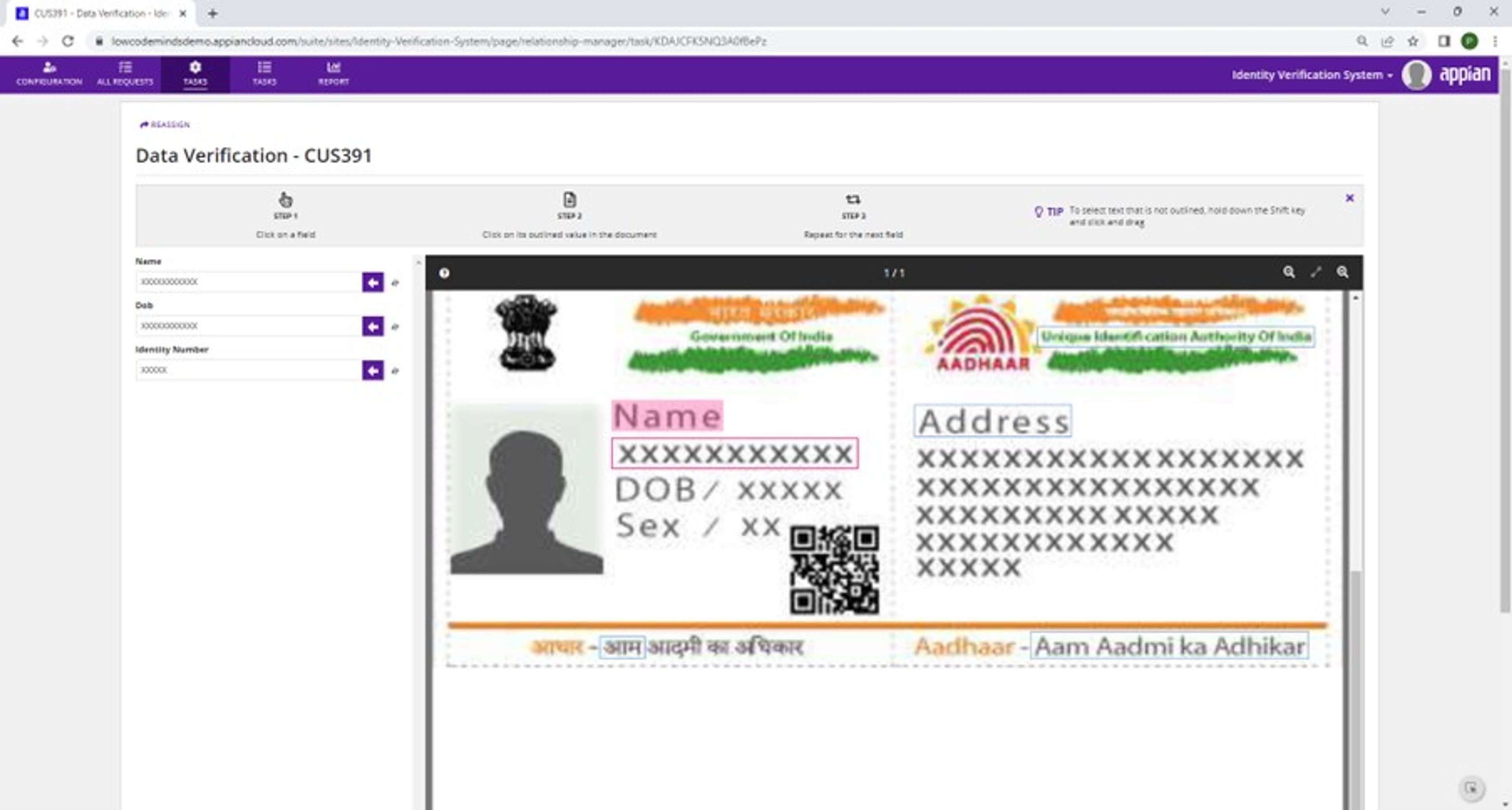Click the highlighted Name label in document

coord(667,416)
